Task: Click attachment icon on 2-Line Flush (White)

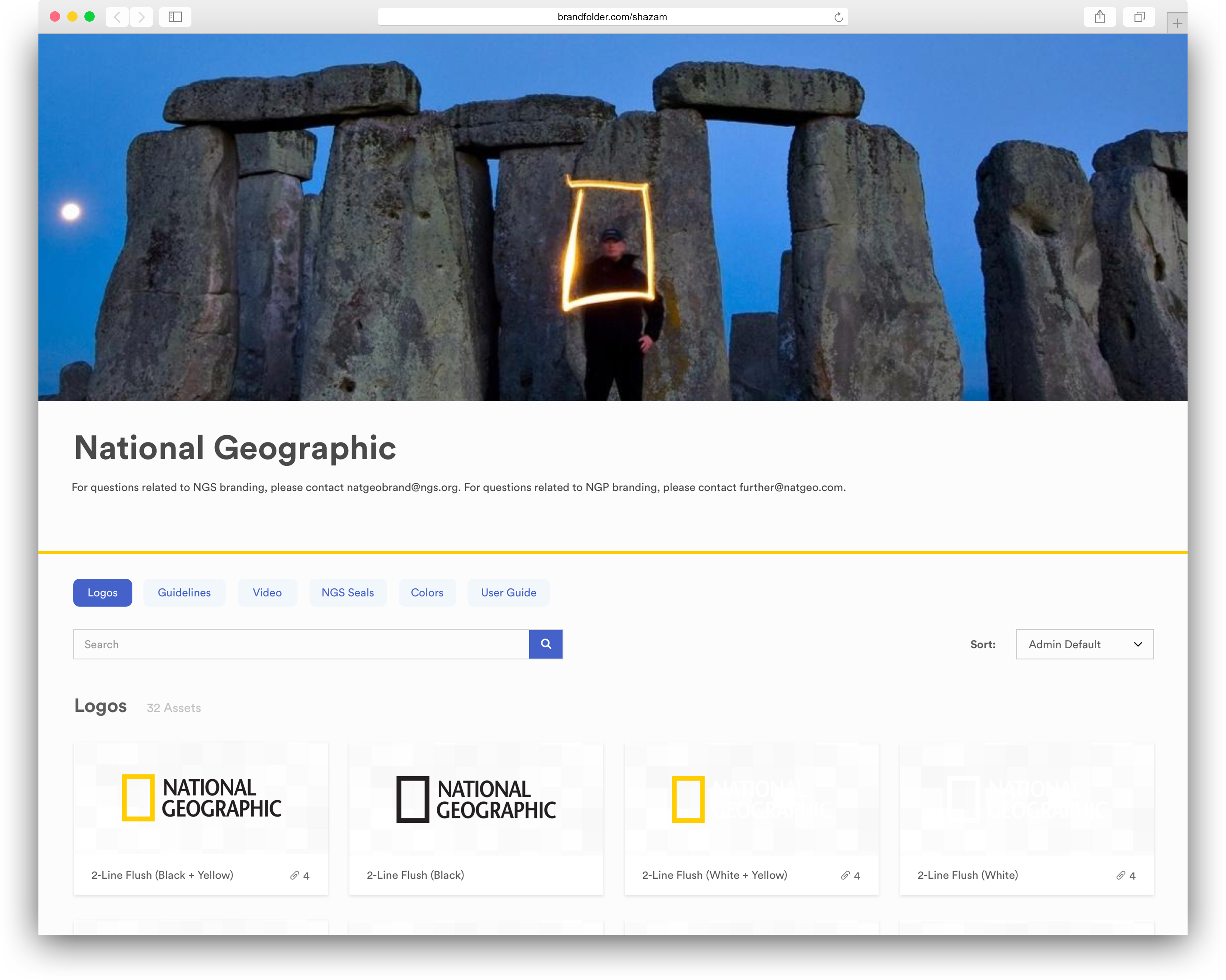Action: pyautogui.click(x=1121, y=875)
